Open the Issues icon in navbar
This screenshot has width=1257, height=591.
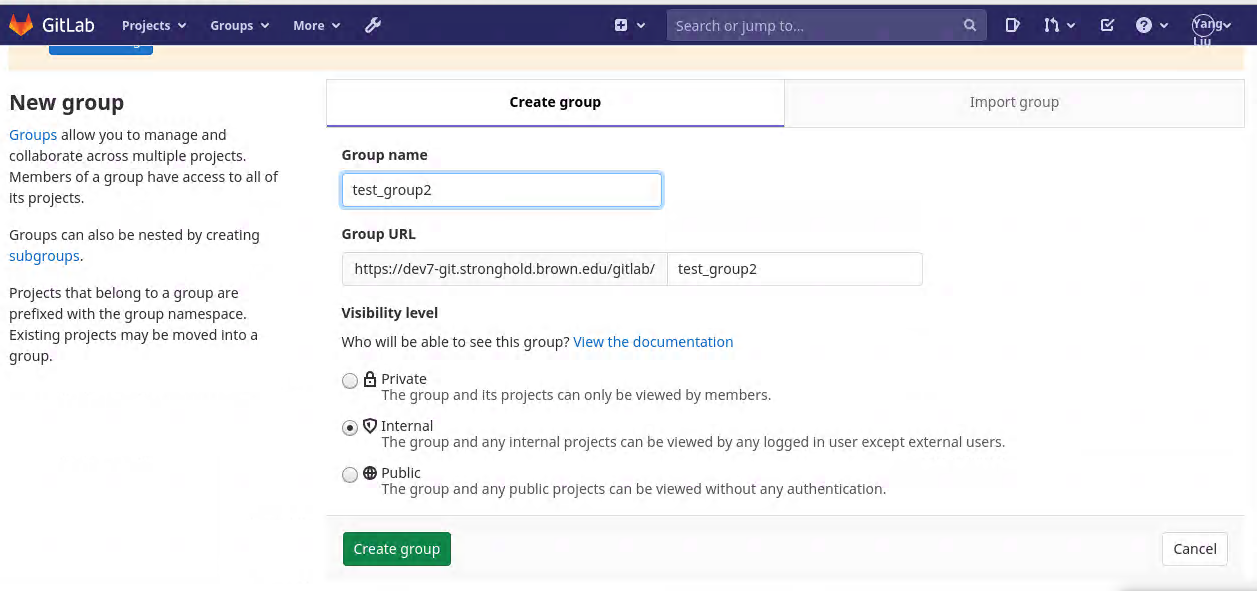[1012, 25]
